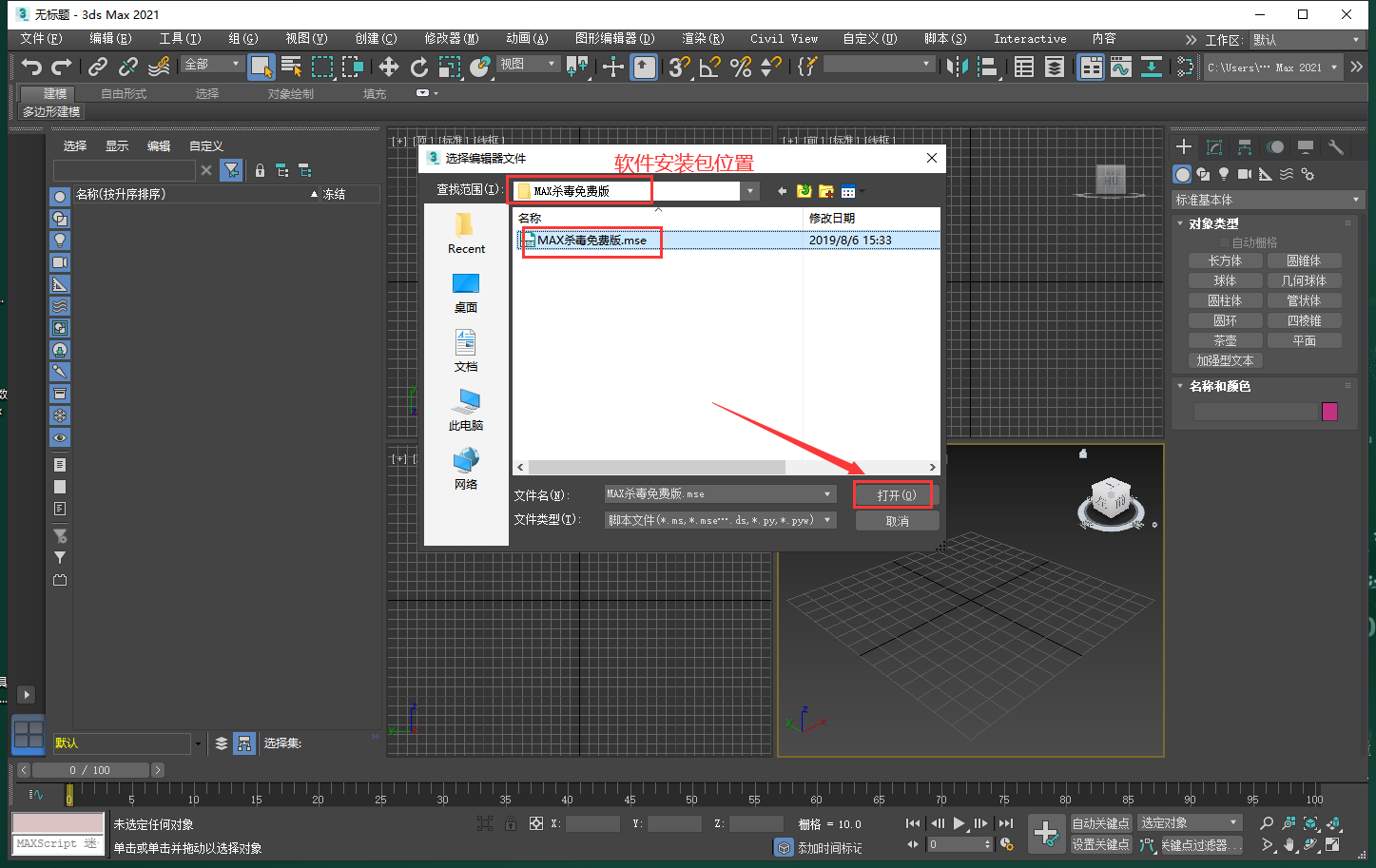Create a 圆柱体 primitive

point(1225,300)
